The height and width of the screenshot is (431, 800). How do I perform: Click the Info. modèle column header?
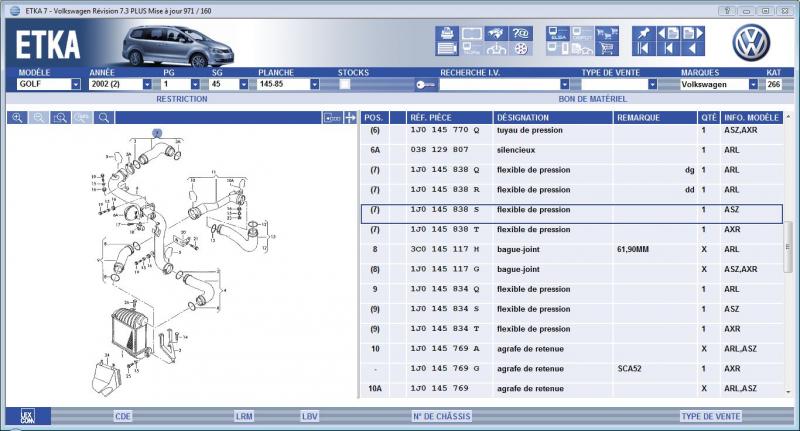(752, 118)
